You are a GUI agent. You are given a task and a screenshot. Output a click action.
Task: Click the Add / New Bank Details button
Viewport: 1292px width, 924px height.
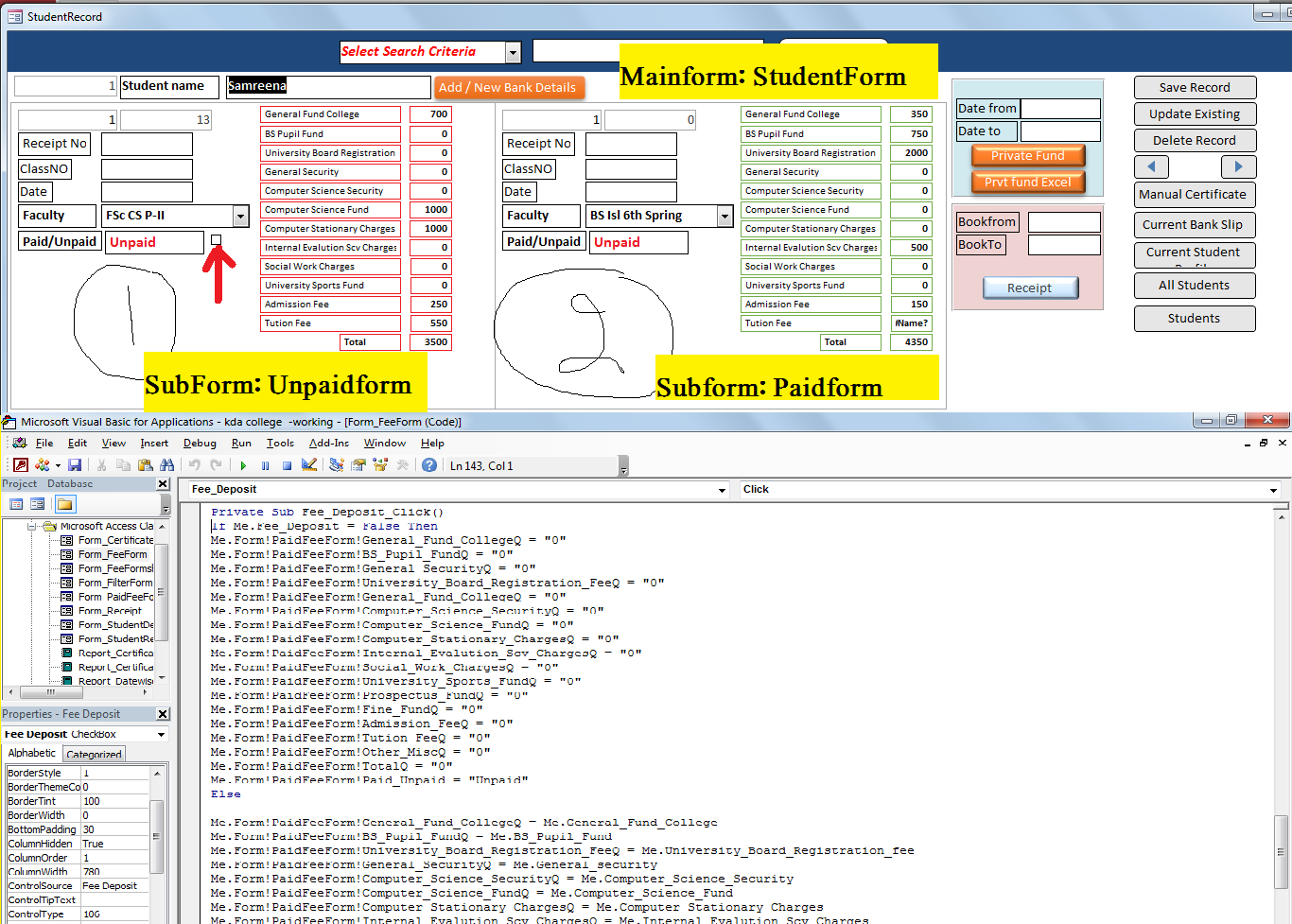pos(507,88)
